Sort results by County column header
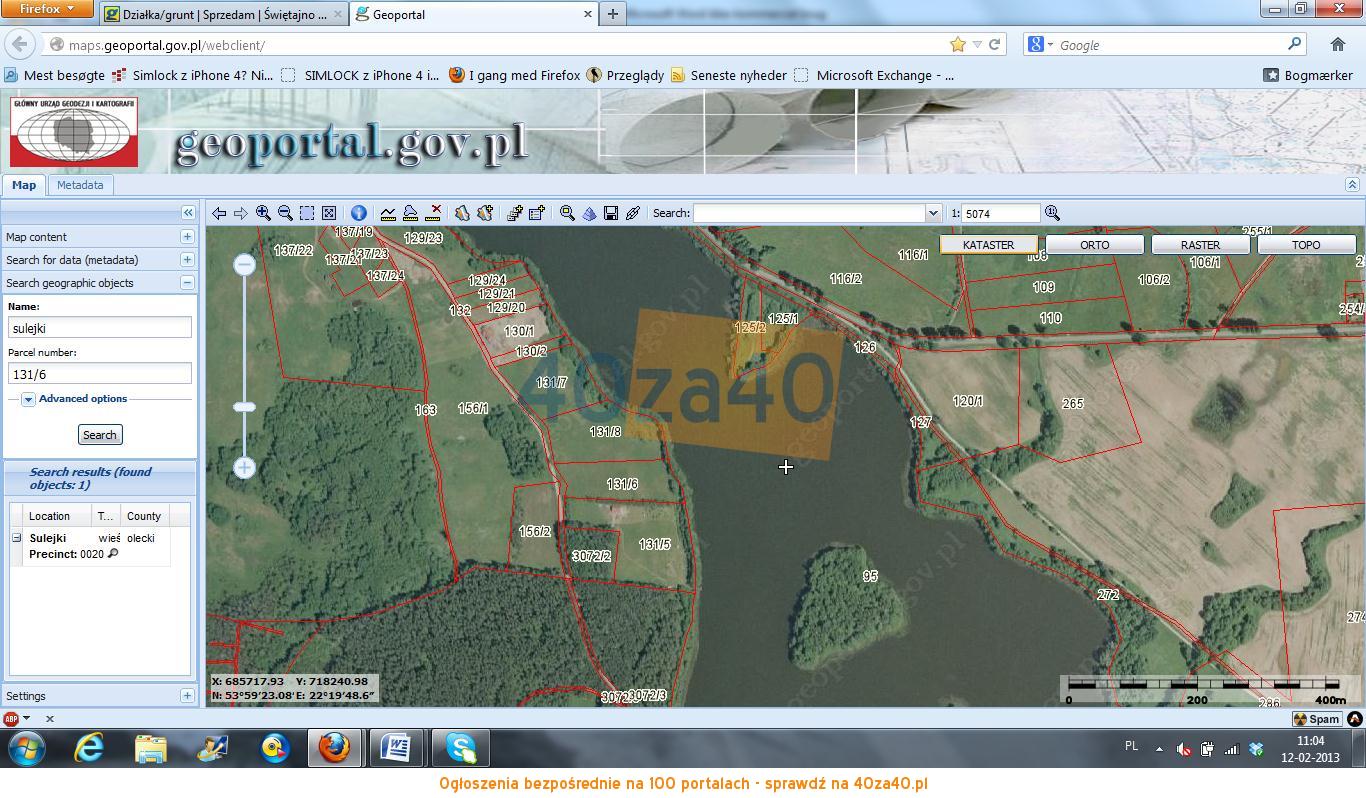This screenshot has width=1366, height=798. 144,516
